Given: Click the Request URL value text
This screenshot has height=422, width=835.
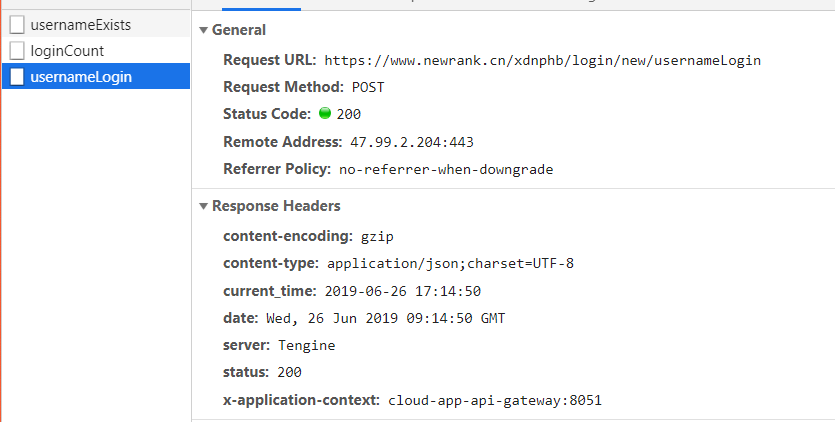Looking at the screenshot, I should click(x=542, y=60).
